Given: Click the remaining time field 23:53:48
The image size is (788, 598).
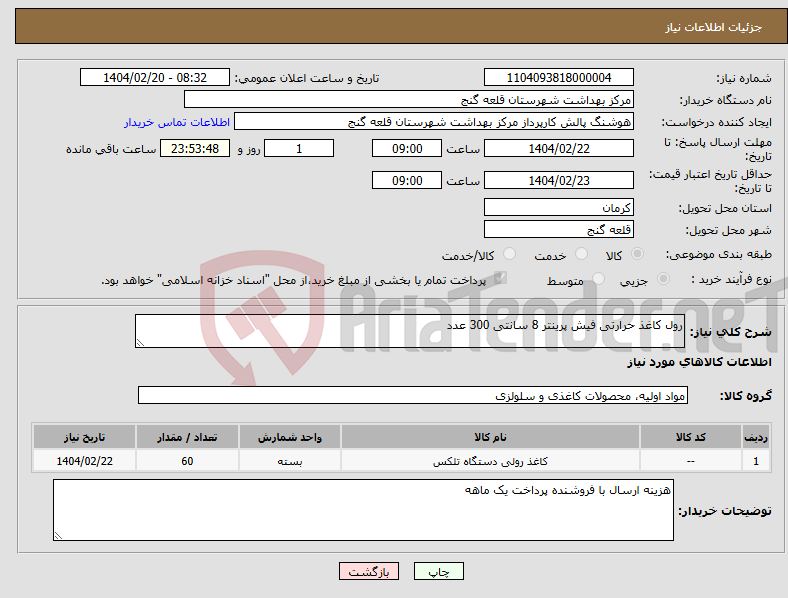Looking at the screenshot, I should (x=195, y=148).
